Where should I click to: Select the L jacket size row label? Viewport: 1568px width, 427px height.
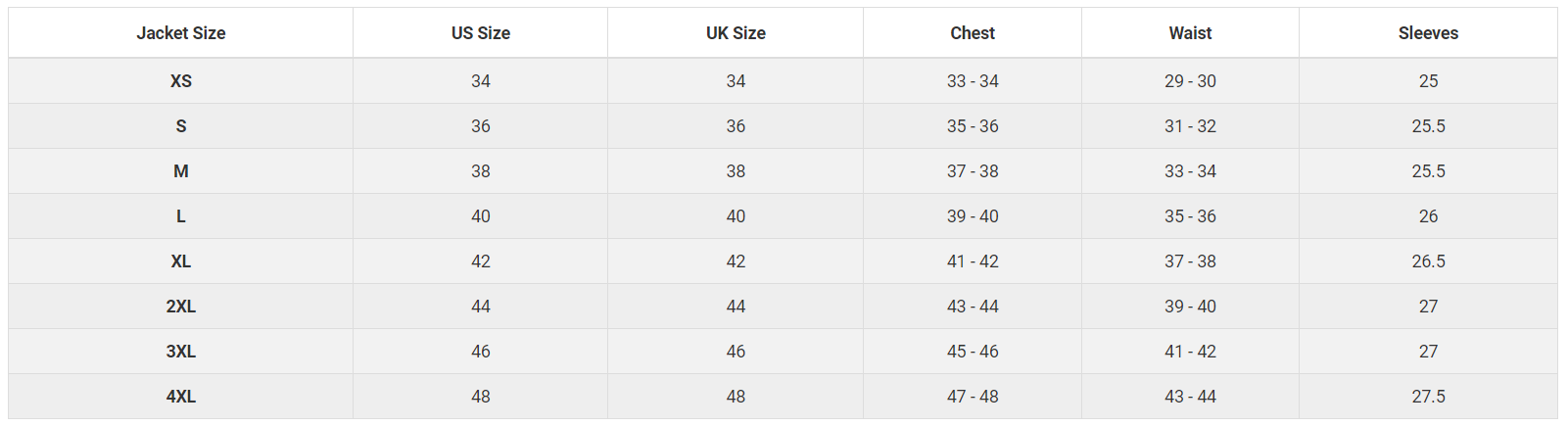point(181,216)
